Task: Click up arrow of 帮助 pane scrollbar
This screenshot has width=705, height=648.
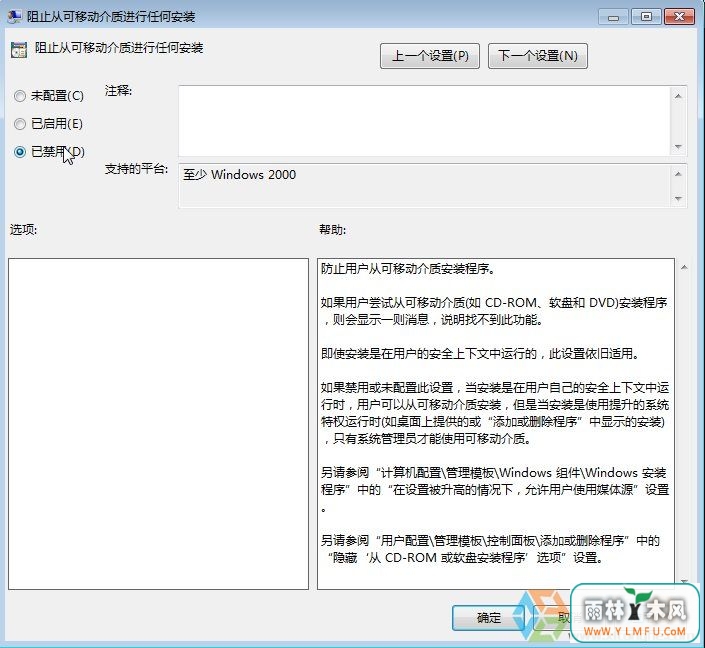Action: (x=684, y=268)
